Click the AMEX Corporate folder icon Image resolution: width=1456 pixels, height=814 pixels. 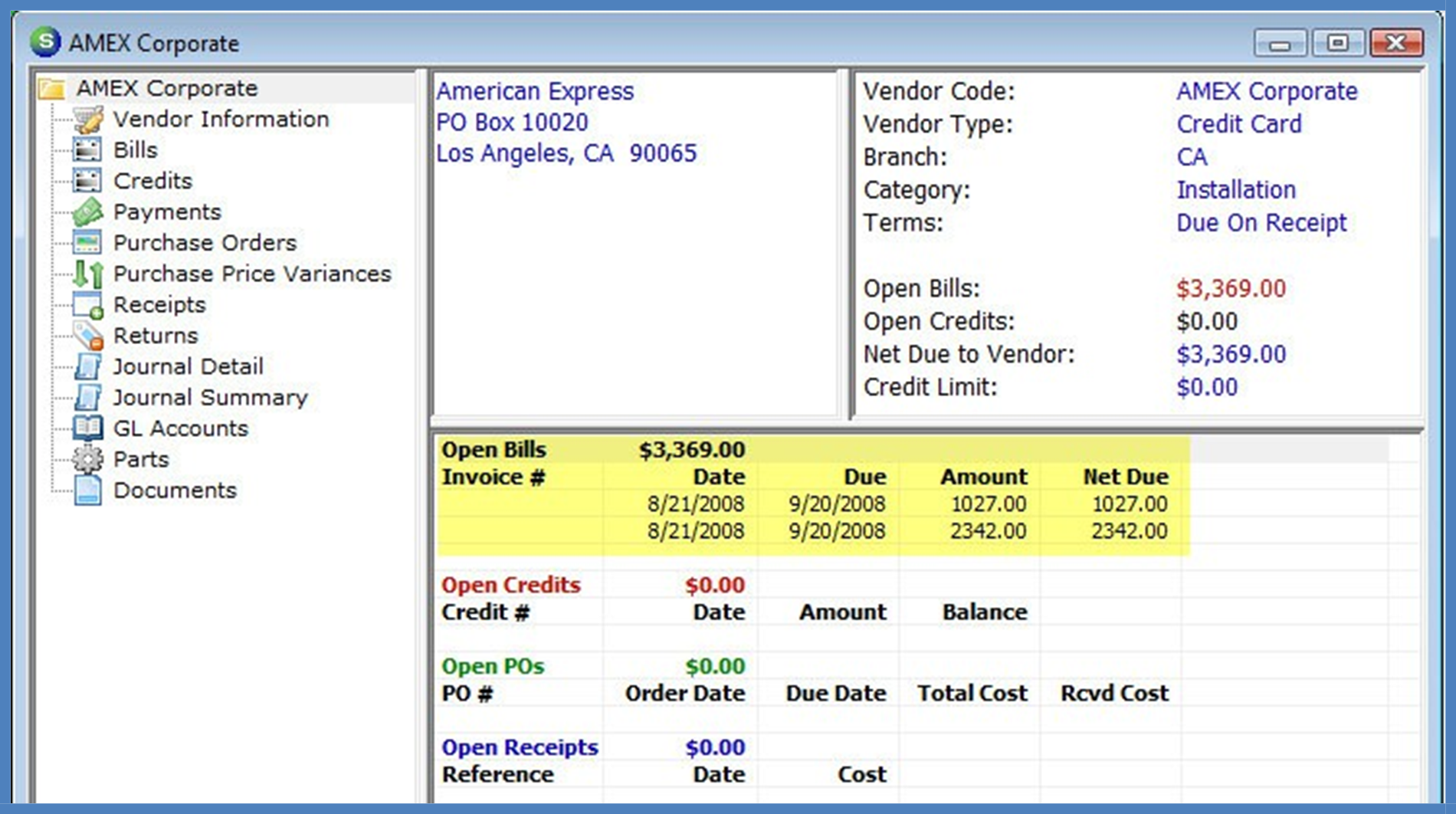51,88
